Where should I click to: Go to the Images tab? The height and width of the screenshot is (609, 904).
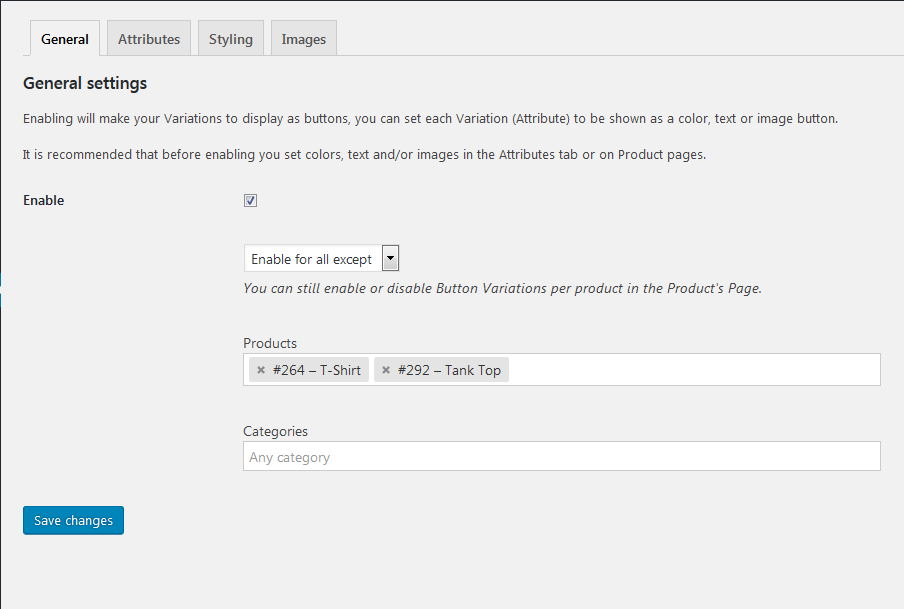pos(304,39)
